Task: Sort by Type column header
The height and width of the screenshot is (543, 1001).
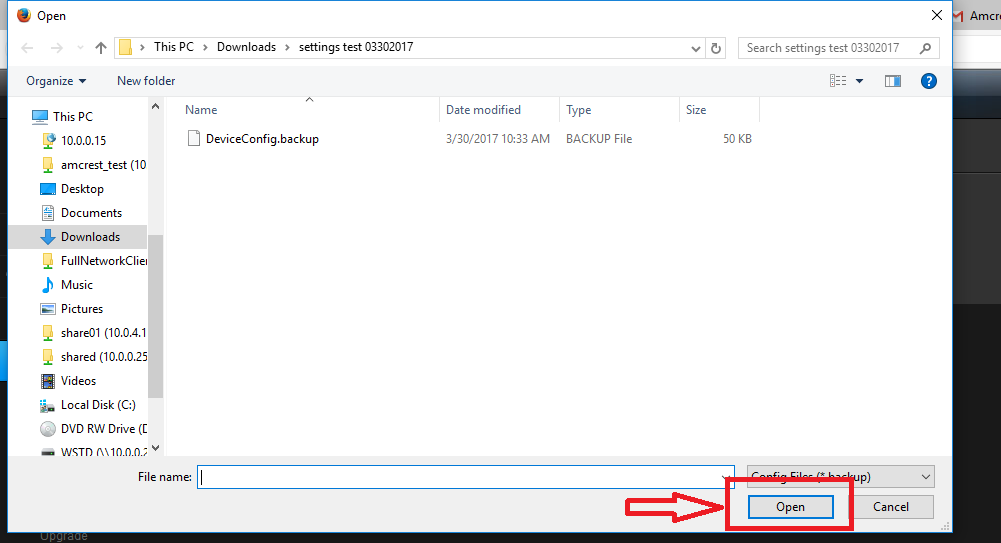Action: (x=578, y=110)
